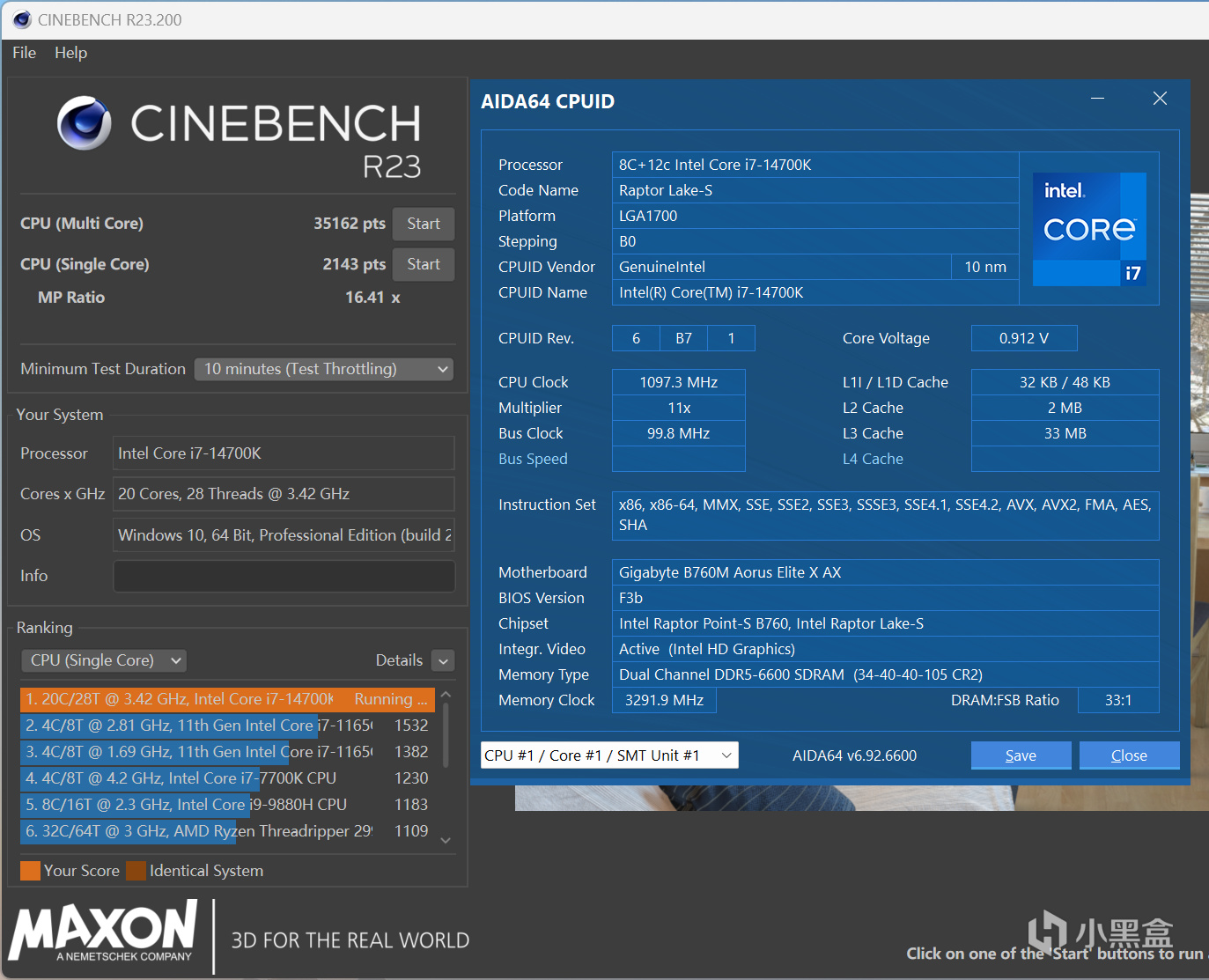Minimize the AIDA64 CPUID window
Viewport: 1209px width, 980px height.
point(1097,99)
